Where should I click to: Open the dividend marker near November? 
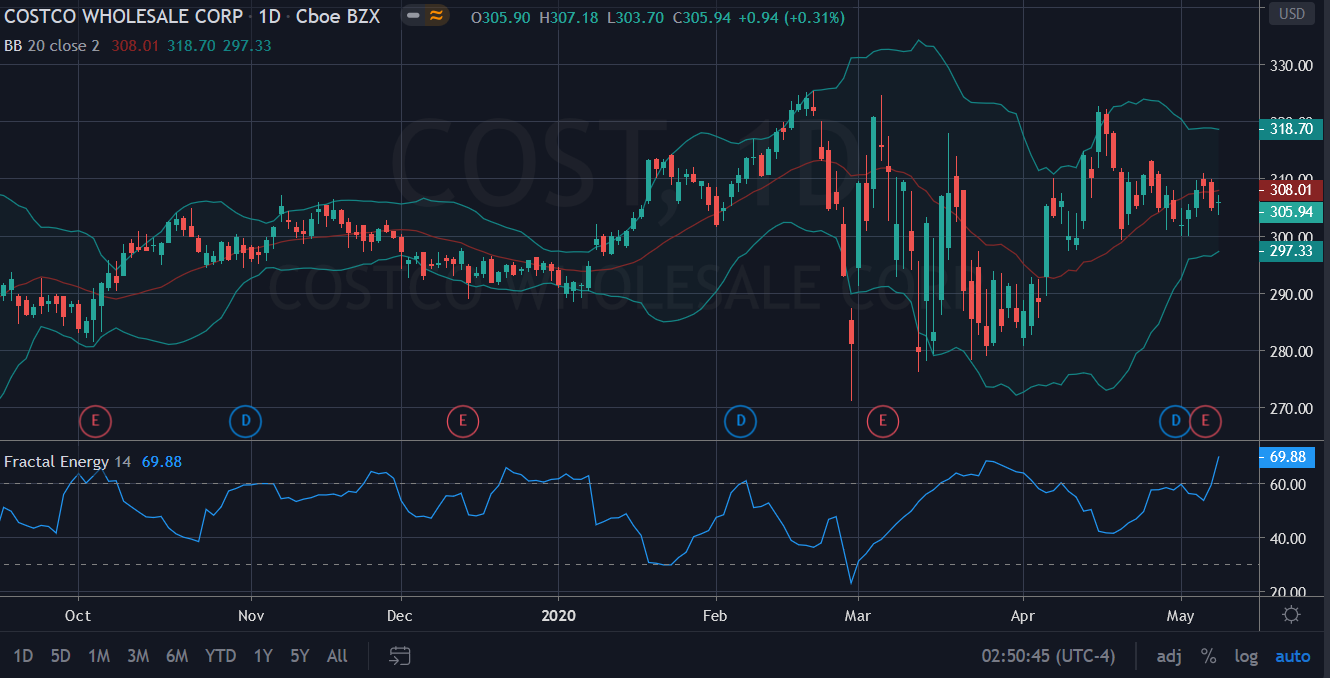coord(245,421)
